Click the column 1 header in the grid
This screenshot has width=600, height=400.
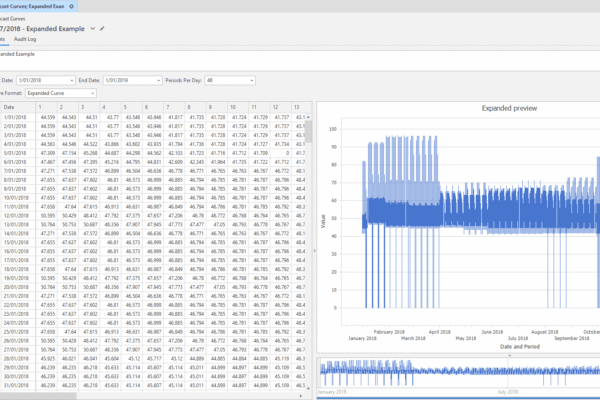(46, 107)
